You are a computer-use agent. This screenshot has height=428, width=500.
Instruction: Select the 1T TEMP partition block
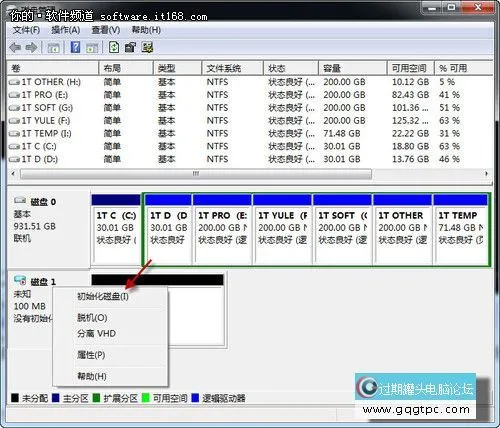point(461,229)
